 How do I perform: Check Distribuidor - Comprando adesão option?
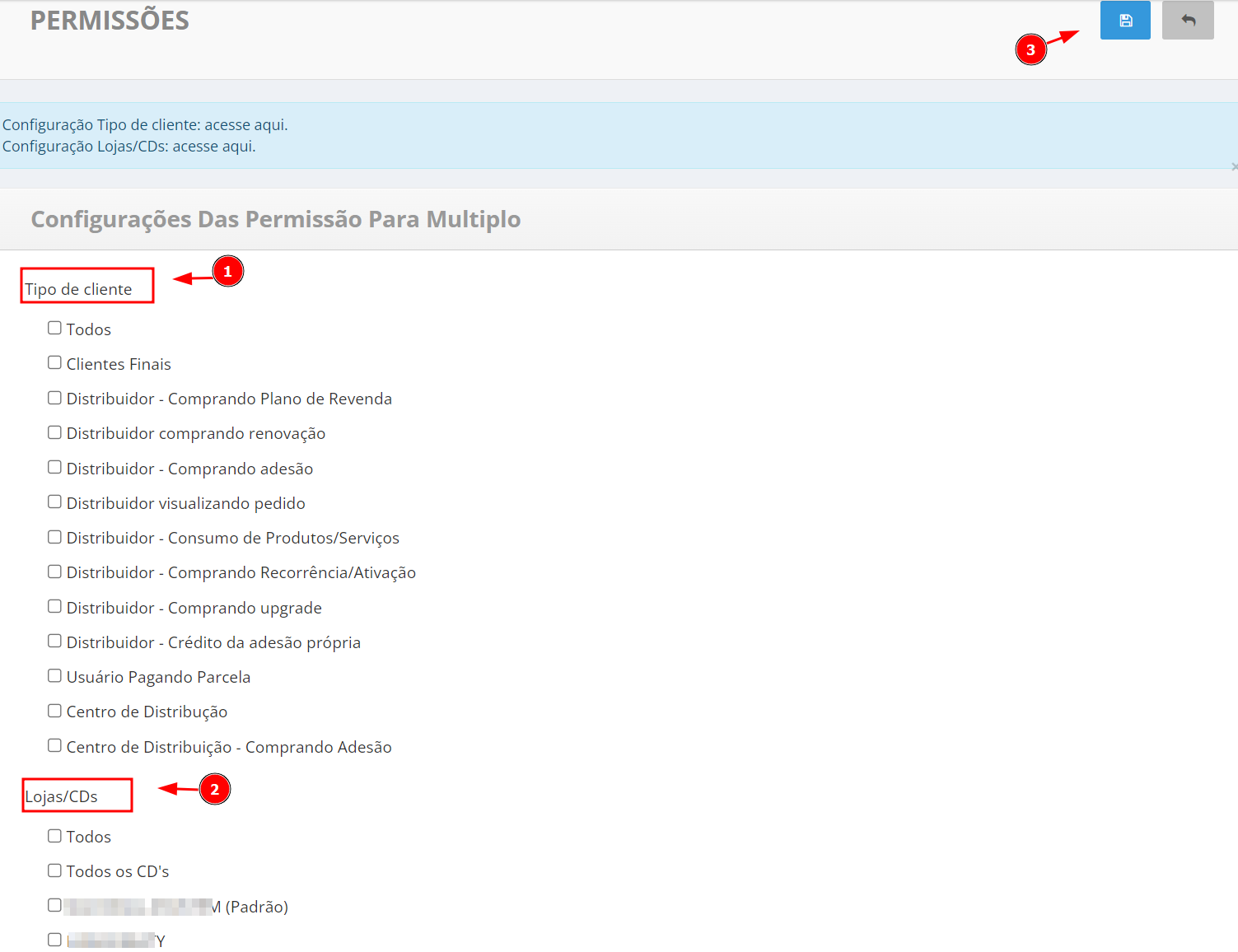54,467
